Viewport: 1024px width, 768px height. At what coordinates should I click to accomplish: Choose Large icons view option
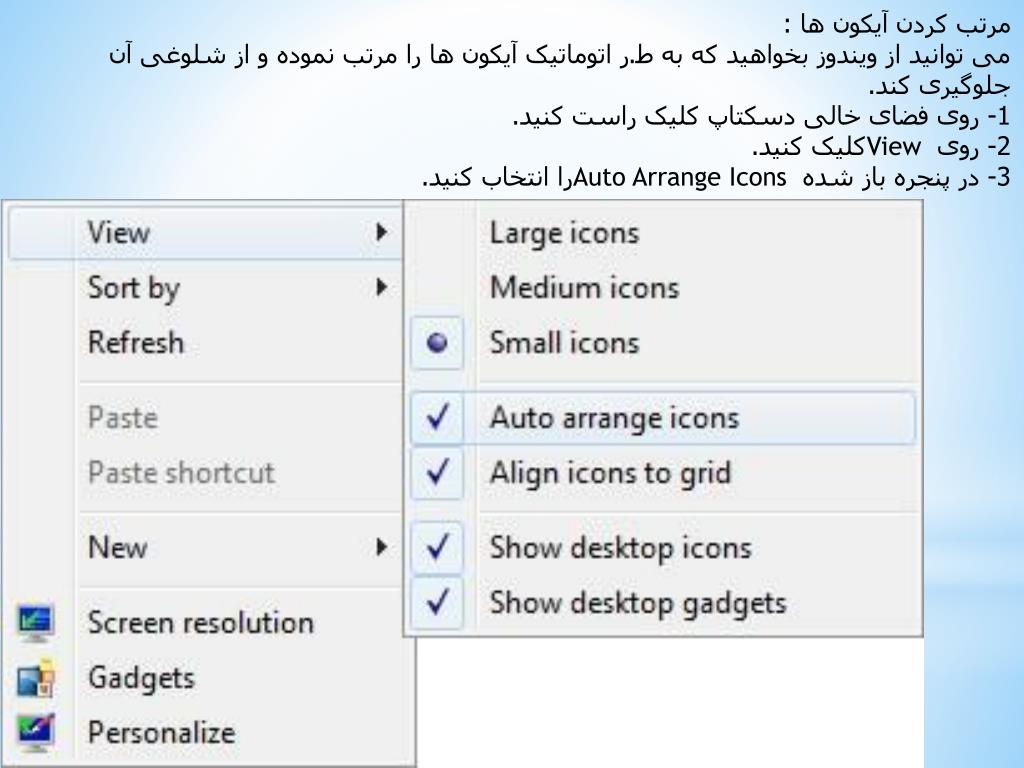click(x=564, y=234)
